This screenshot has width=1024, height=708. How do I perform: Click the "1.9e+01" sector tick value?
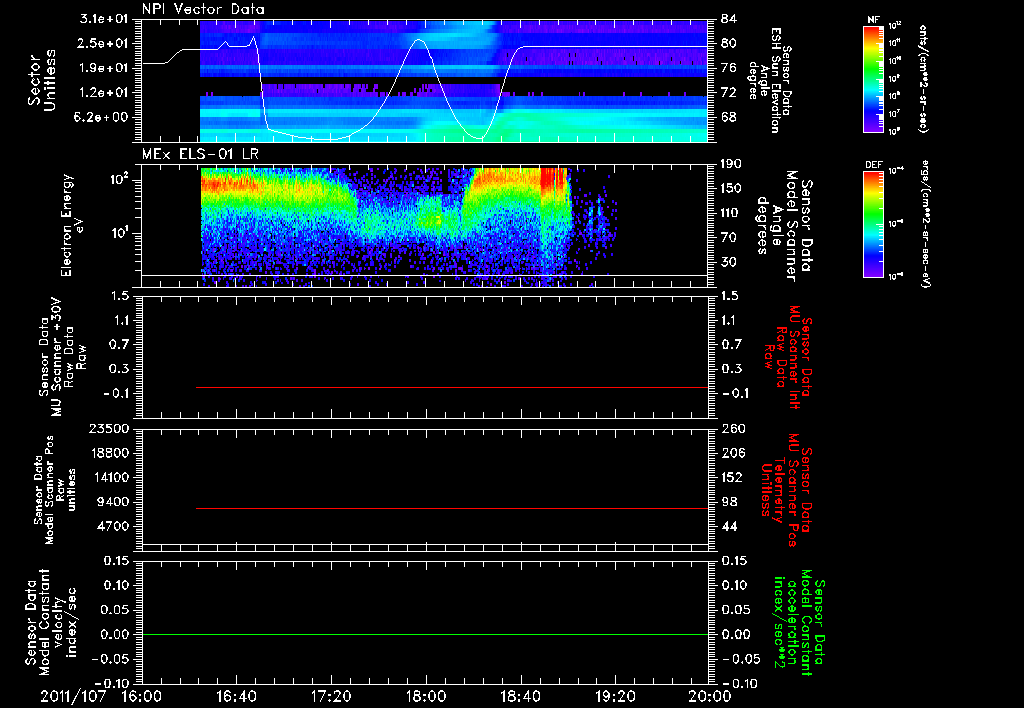pyautogui.click(x=104, y=68)
